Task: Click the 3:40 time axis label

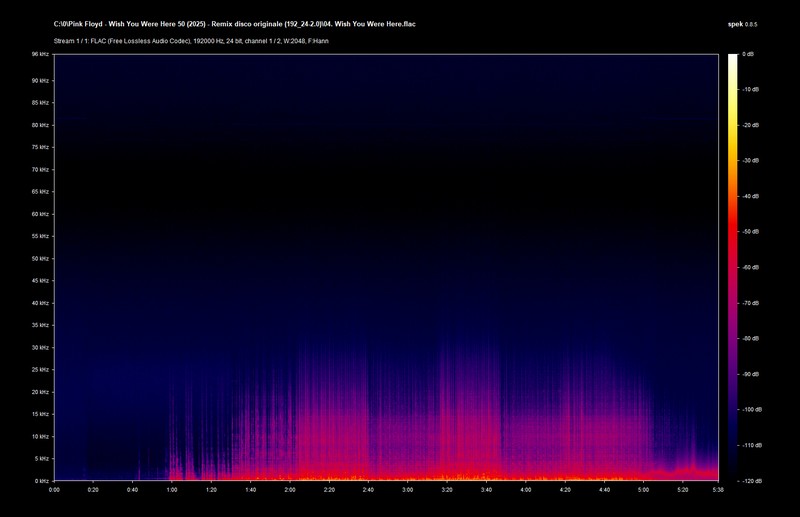Action: 486,490
